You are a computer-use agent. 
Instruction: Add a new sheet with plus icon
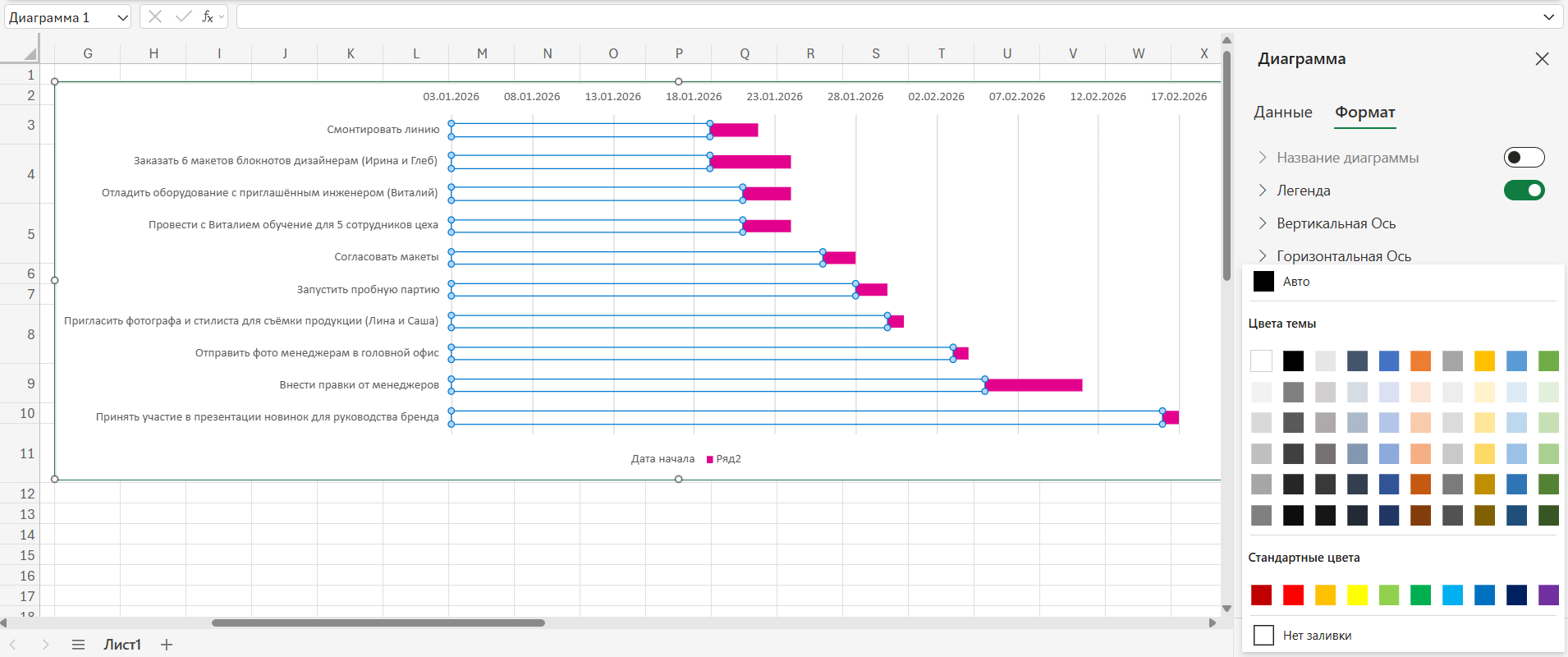point(167,645)
